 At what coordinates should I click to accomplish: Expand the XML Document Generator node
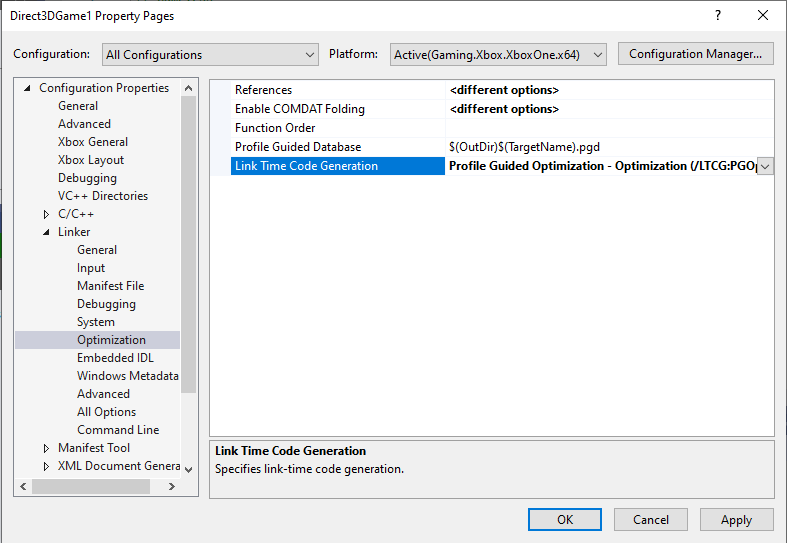point(46,466)
